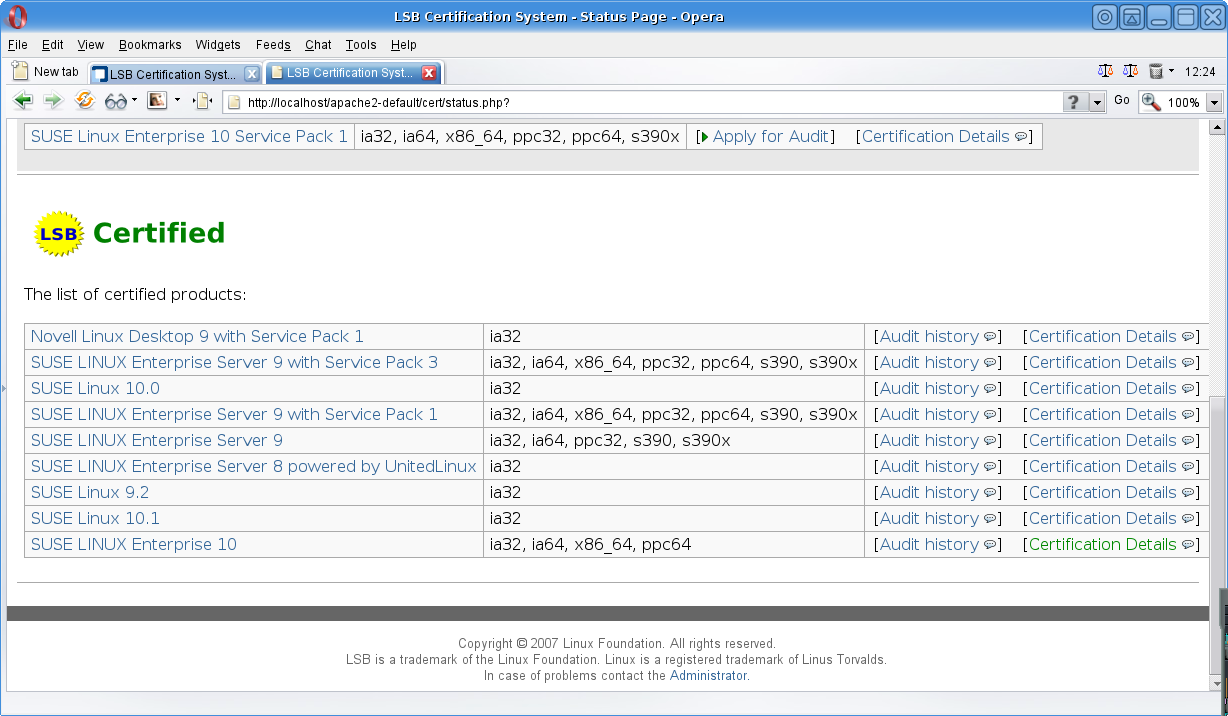The width and height of the screenshot is (1228, 716).
Task: Click the Administrator link in the footer
Action: tap(708, 676)
